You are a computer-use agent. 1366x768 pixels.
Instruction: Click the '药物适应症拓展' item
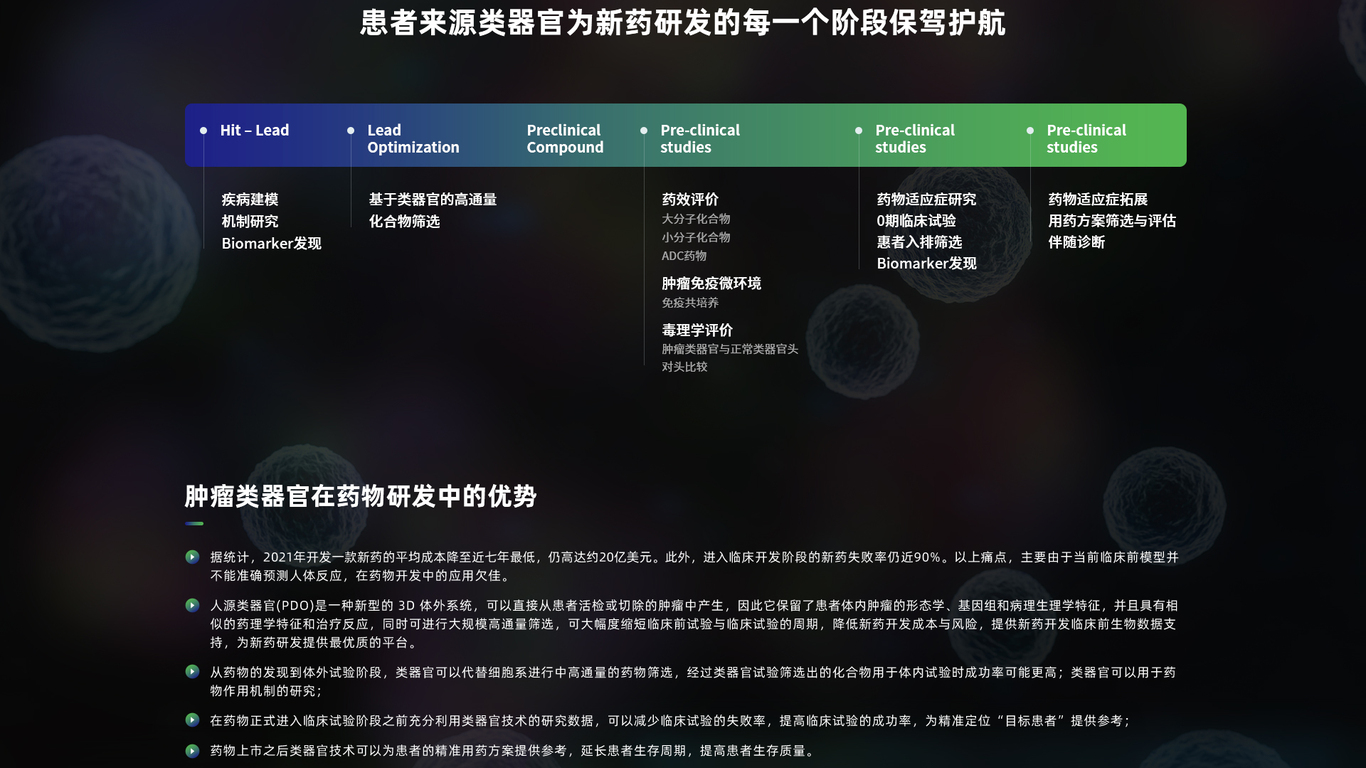click(x=1098, y=200)
